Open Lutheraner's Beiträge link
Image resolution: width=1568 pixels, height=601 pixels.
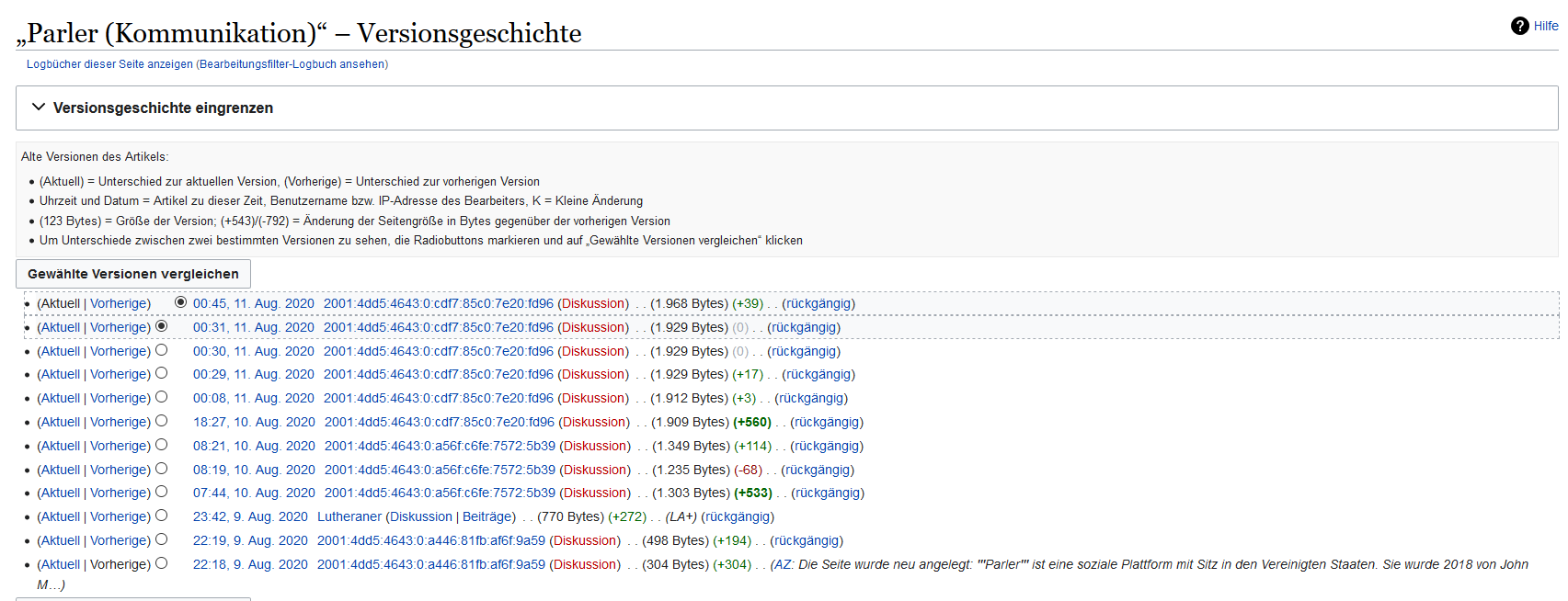(x=487, y=517)
